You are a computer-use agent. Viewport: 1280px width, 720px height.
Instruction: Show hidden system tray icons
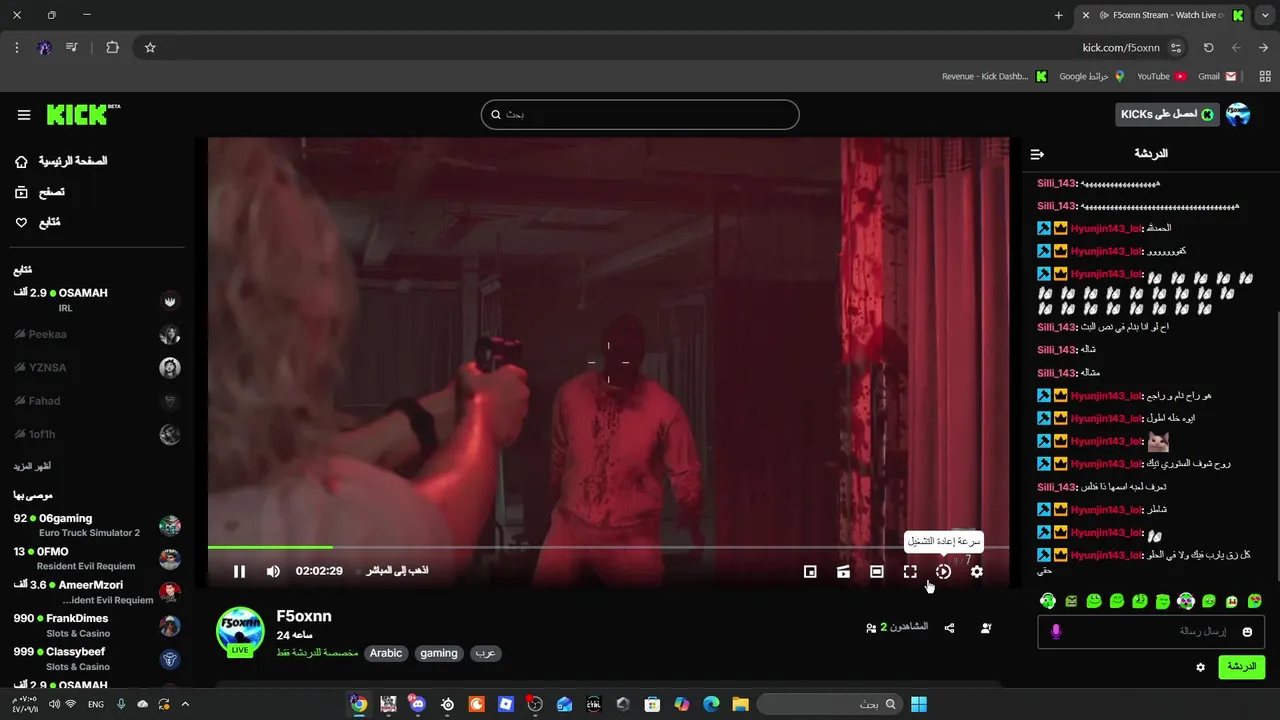pos(185,704)
